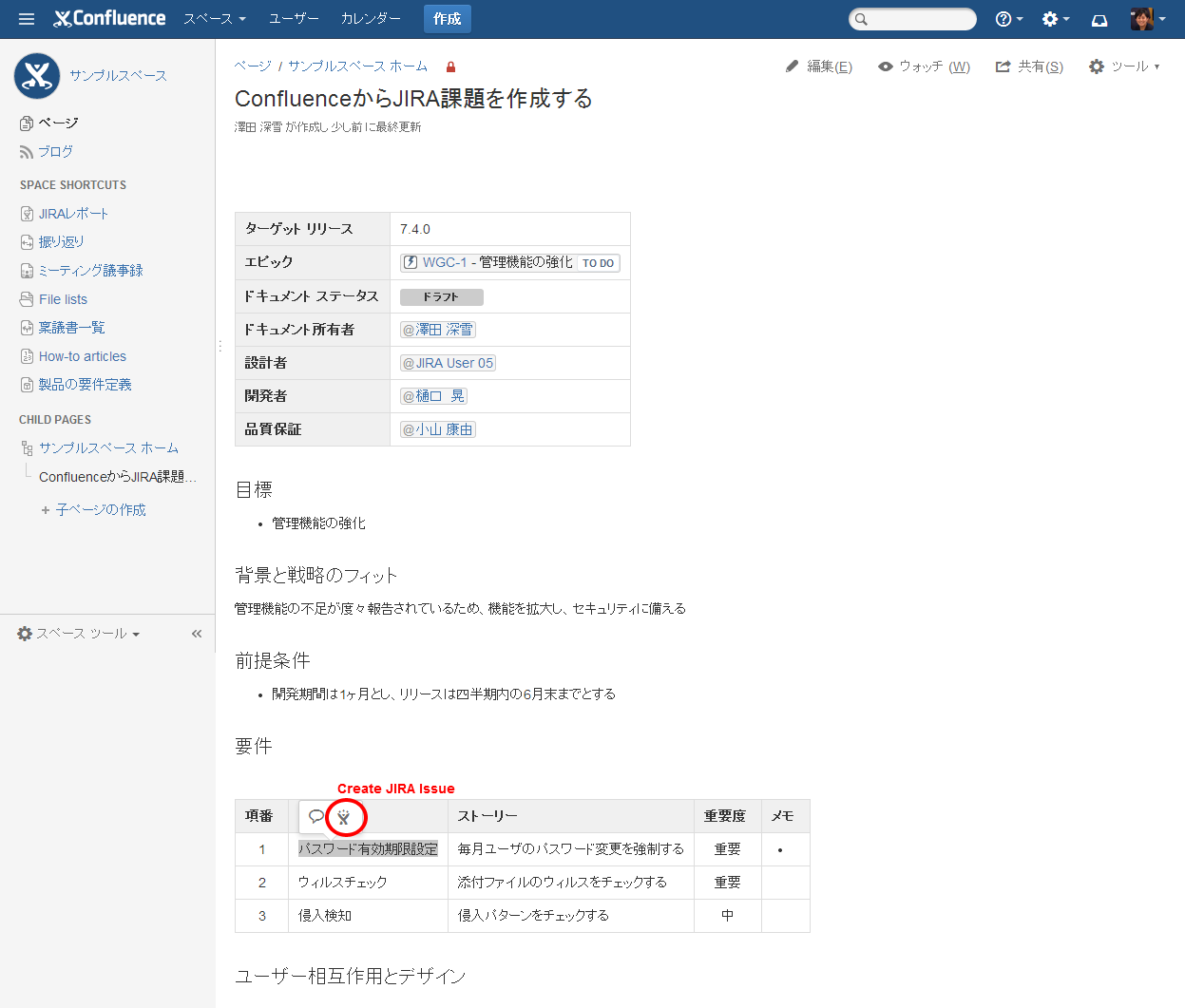Open ブログ in sidebar

(55, 151)
